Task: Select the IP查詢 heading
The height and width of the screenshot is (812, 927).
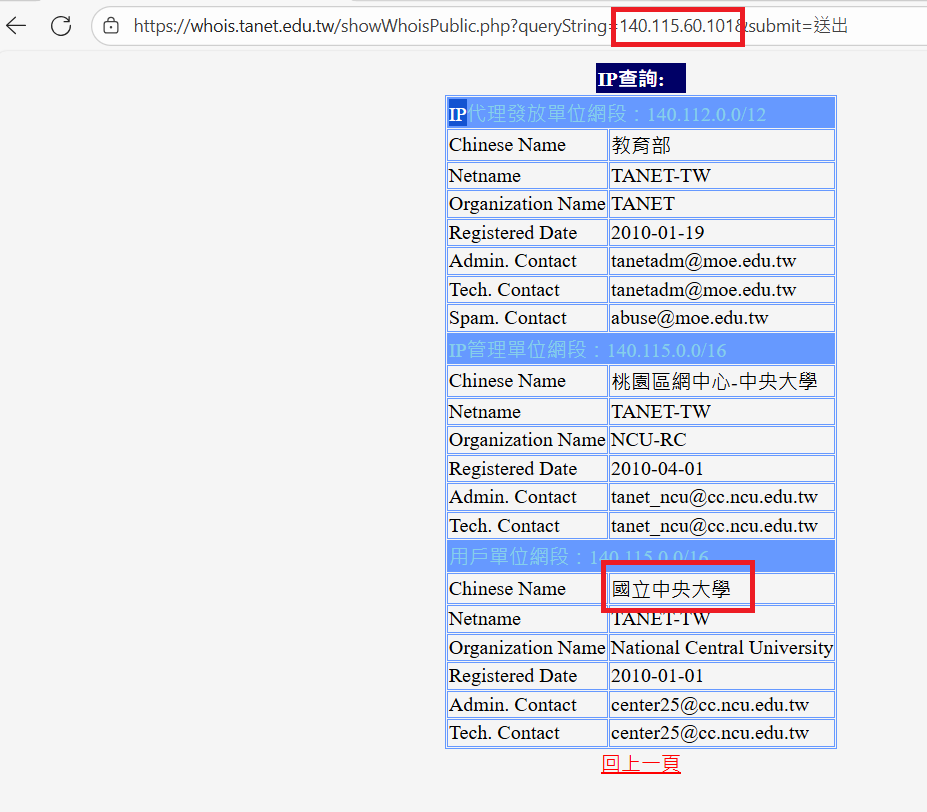Action: [x=641, y=78]
